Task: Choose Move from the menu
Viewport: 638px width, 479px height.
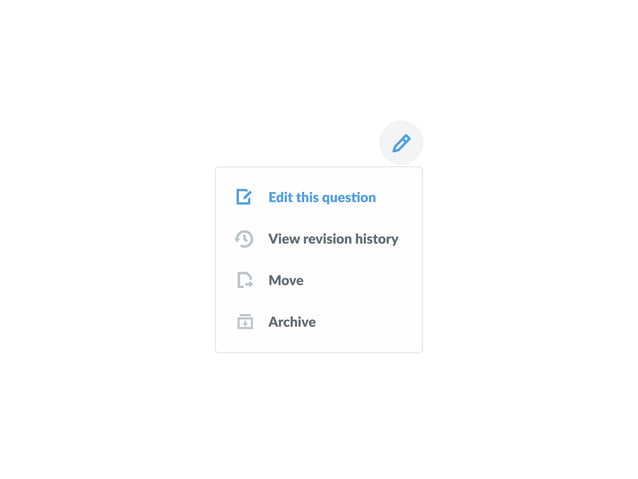Action: (x=319, y=280)
